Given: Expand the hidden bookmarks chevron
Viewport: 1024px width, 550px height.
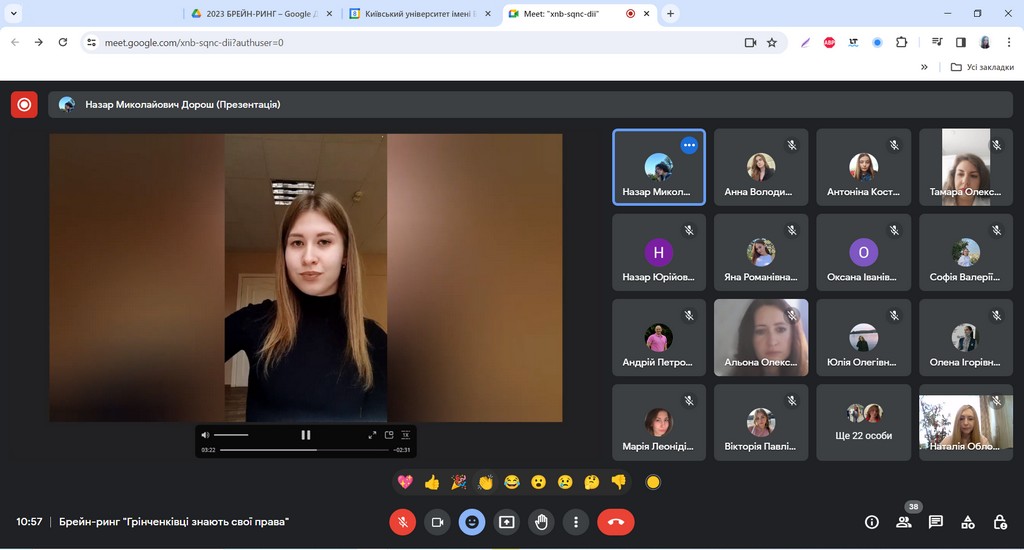Looking at the screenshot, I should coord(924,67).
